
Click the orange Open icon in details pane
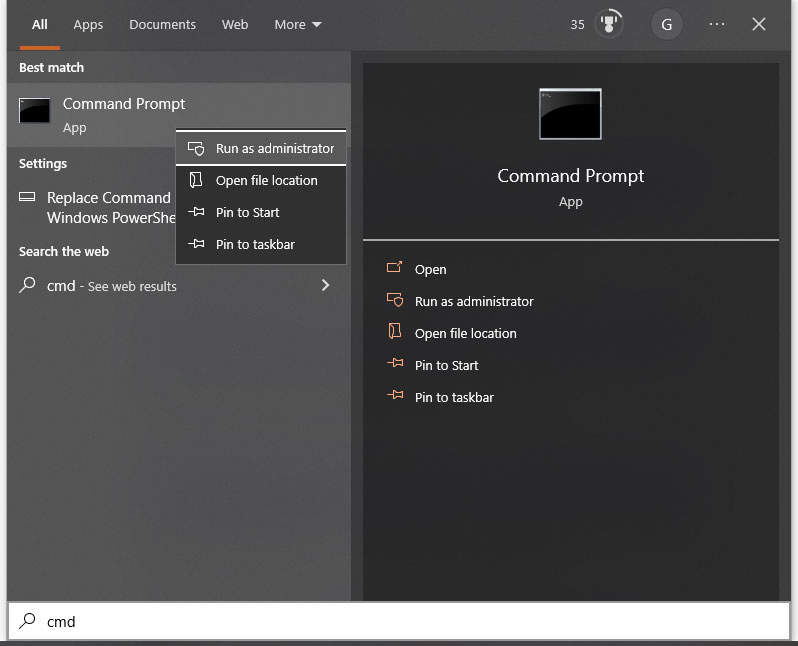pyautogui.click(x=394, y=267)
